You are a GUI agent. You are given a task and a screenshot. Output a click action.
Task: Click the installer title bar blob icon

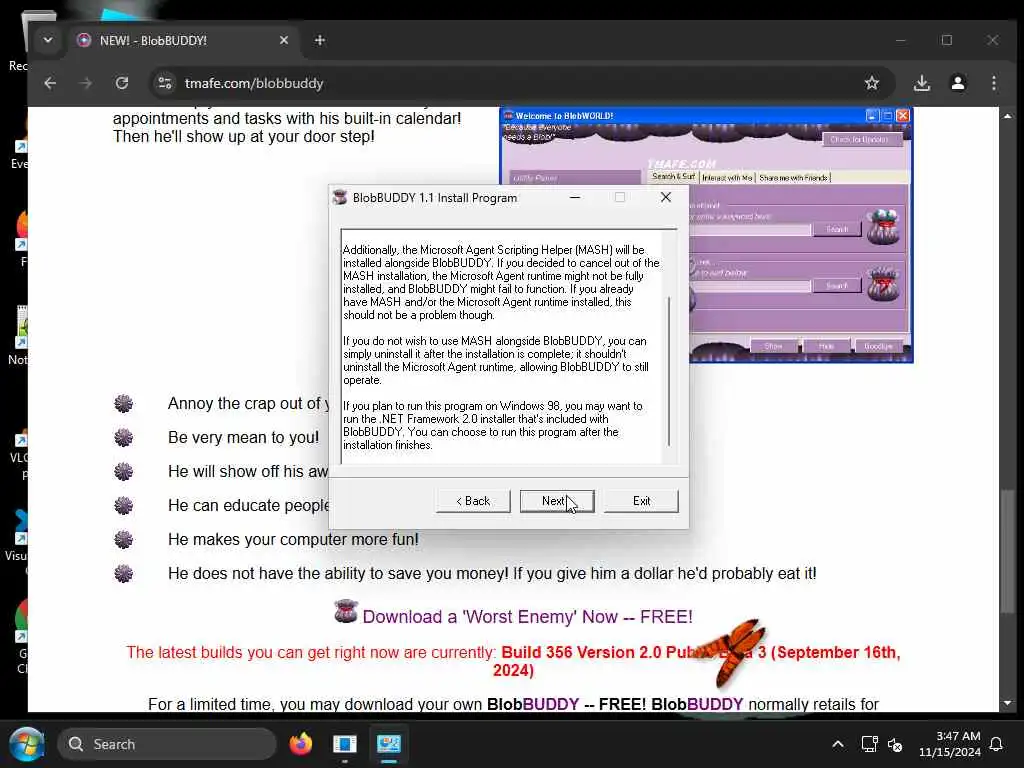click(340, 197)
